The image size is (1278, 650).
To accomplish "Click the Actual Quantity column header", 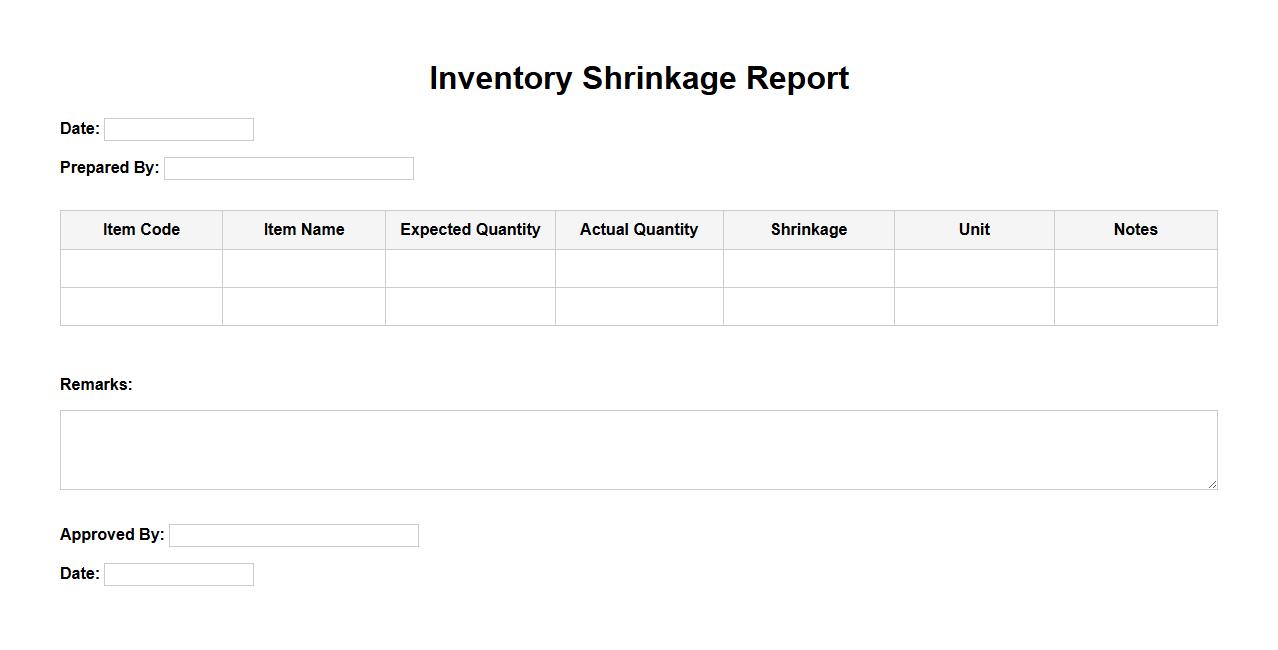I will [x=639, y=229].
